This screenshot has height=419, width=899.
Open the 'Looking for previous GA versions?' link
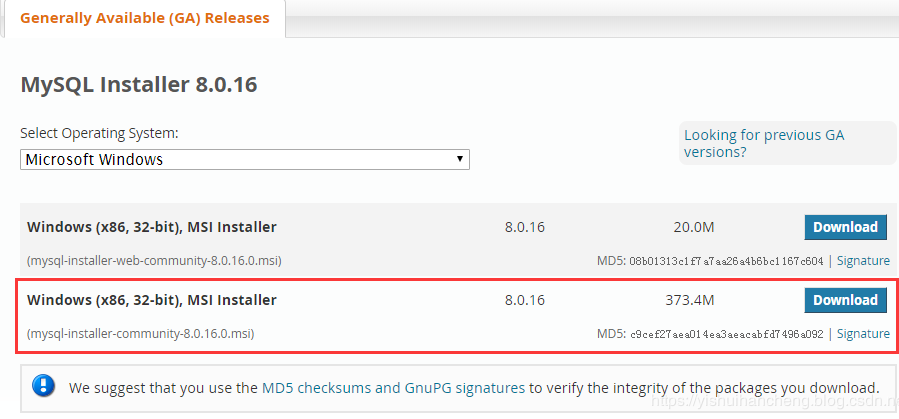pyautogui.click(x=764, y=143)
